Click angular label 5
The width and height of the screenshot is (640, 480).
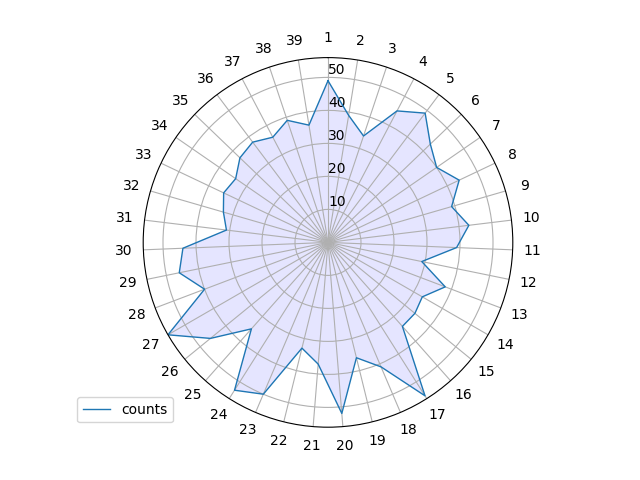point(450,78)
